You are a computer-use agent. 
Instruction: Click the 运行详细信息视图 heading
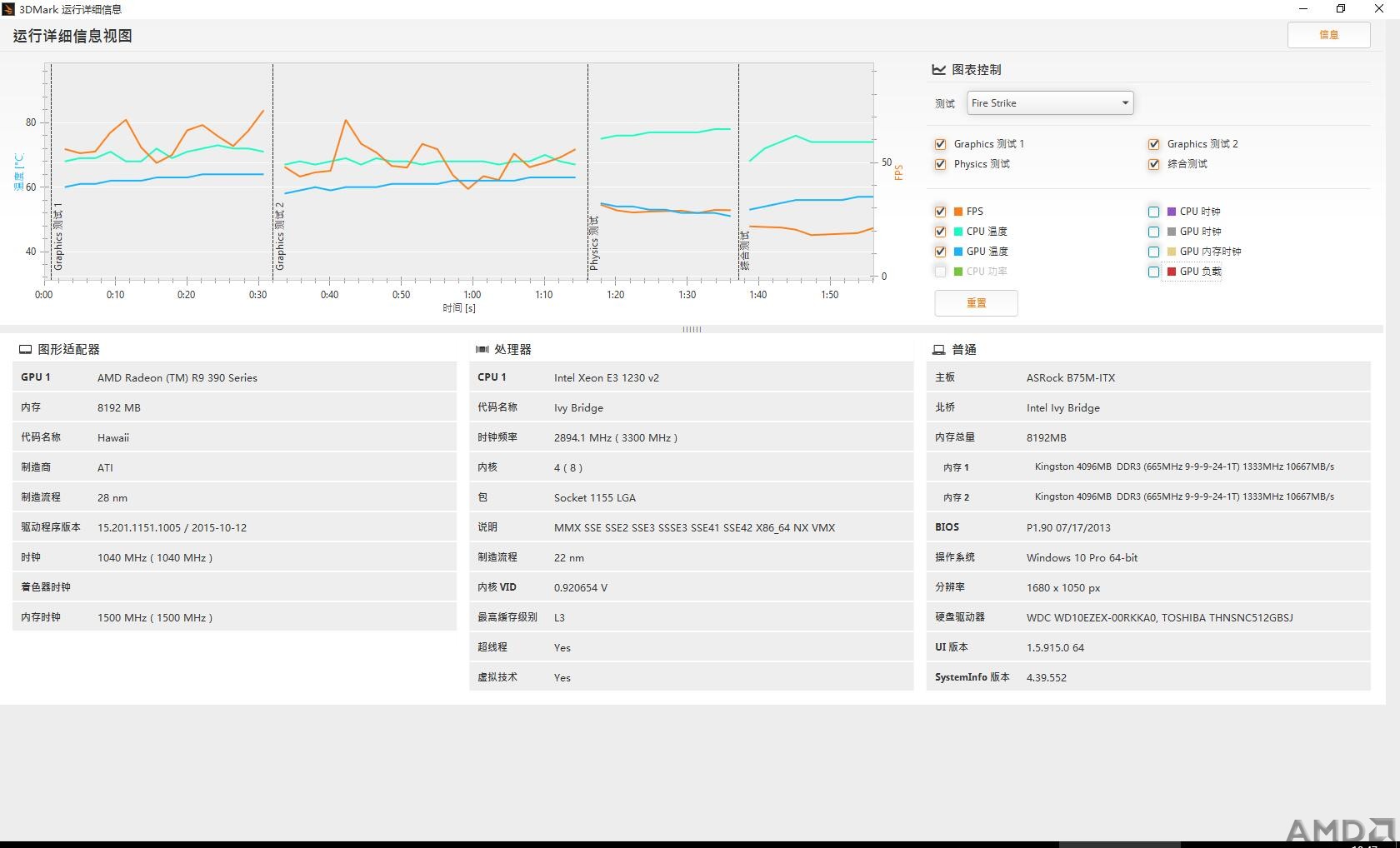tap(72, 36)
